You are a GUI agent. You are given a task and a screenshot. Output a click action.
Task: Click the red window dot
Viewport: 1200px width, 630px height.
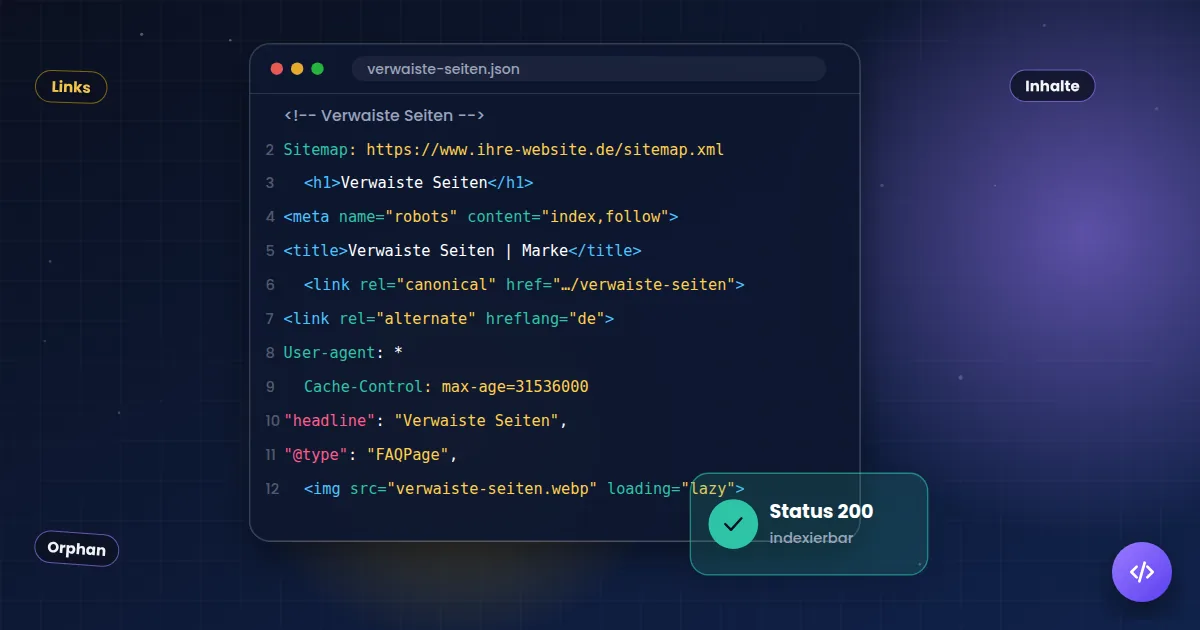277,69
